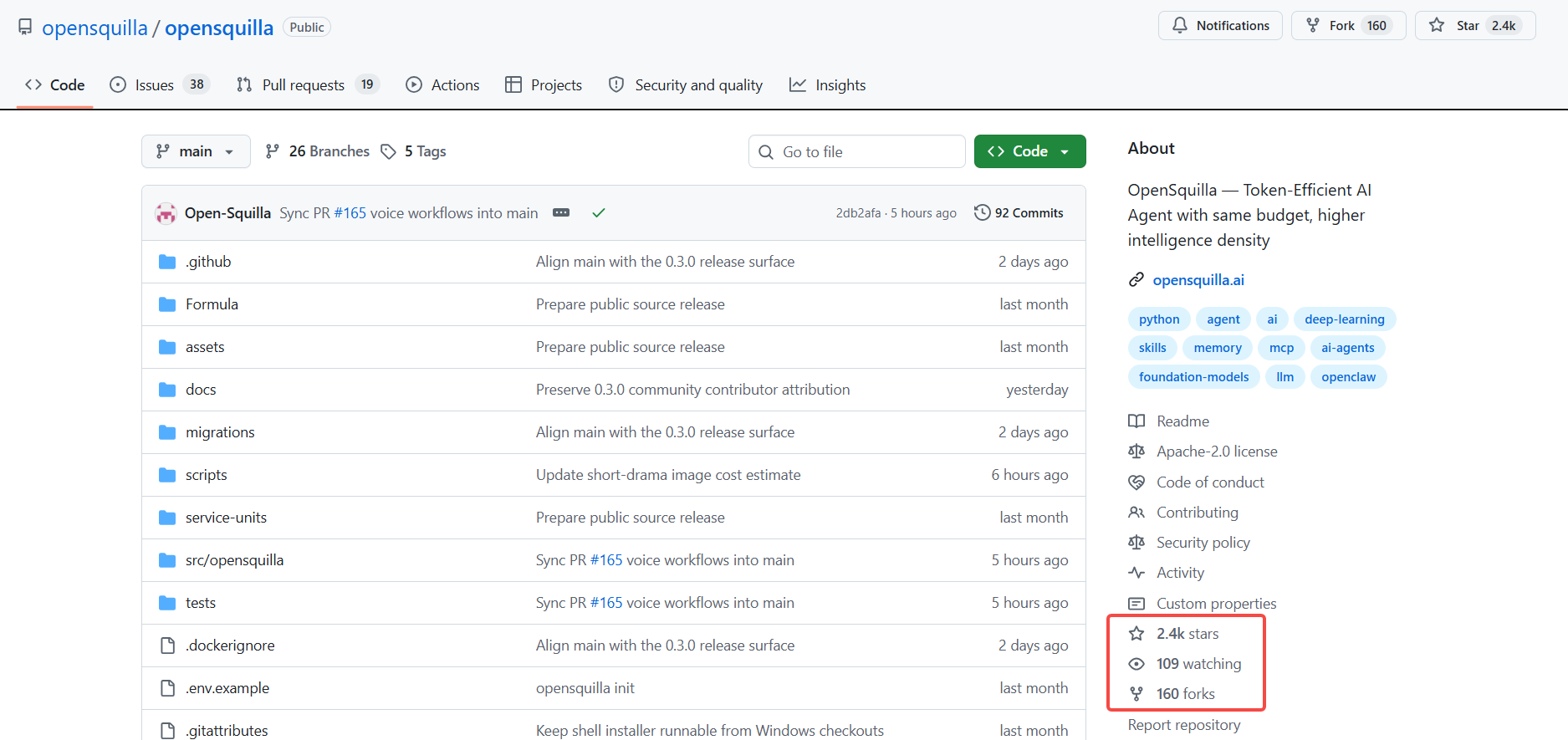1568x740 pixels.
Task: Go to the Projects tab
Action: (544, 84)
